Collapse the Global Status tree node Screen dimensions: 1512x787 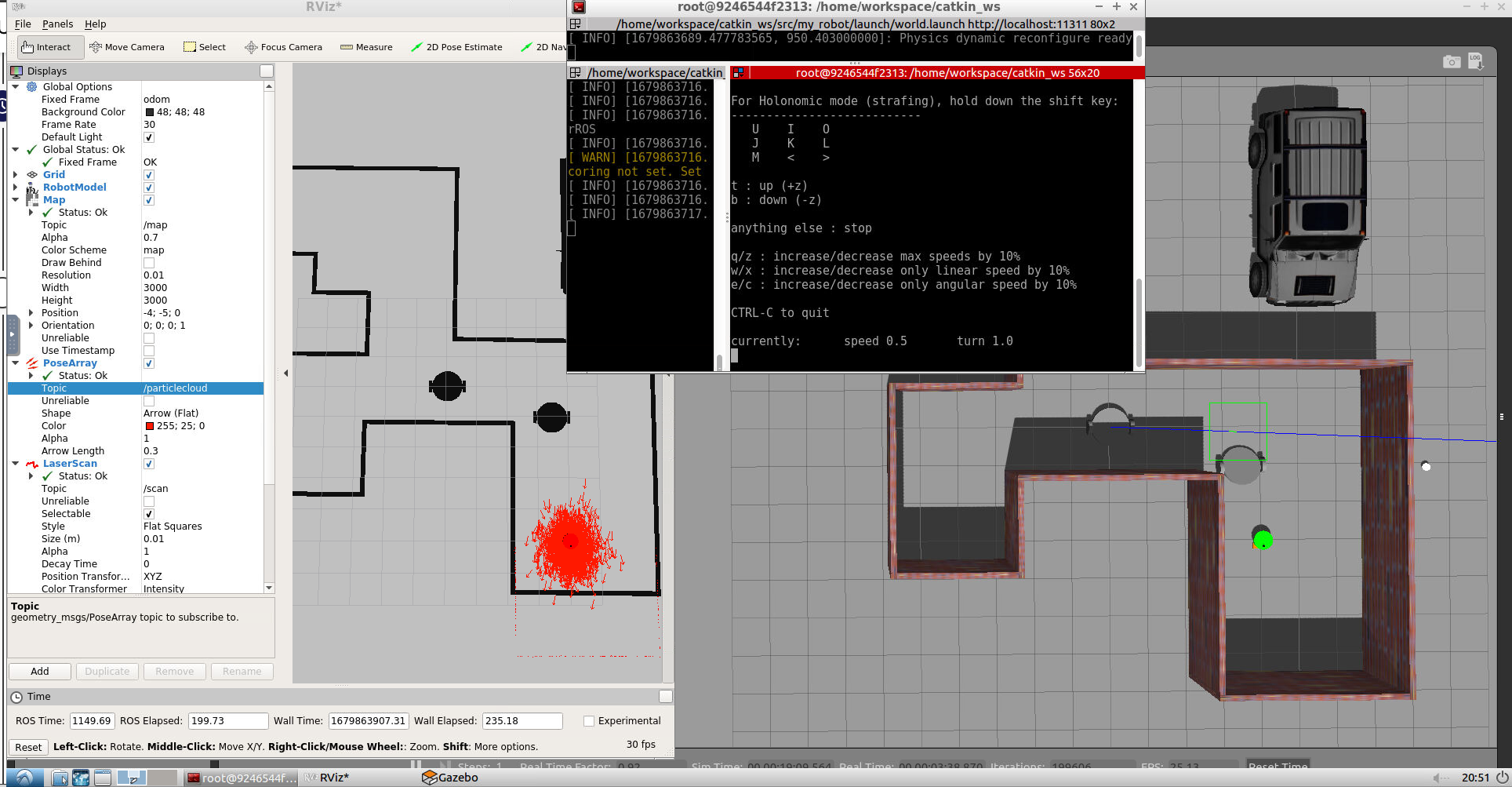(16, 150)
